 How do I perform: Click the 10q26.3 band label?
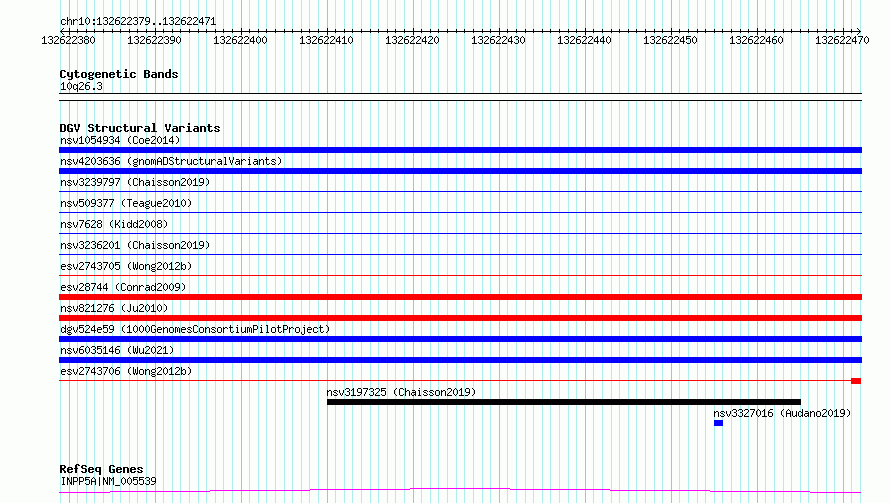[81, 86]
